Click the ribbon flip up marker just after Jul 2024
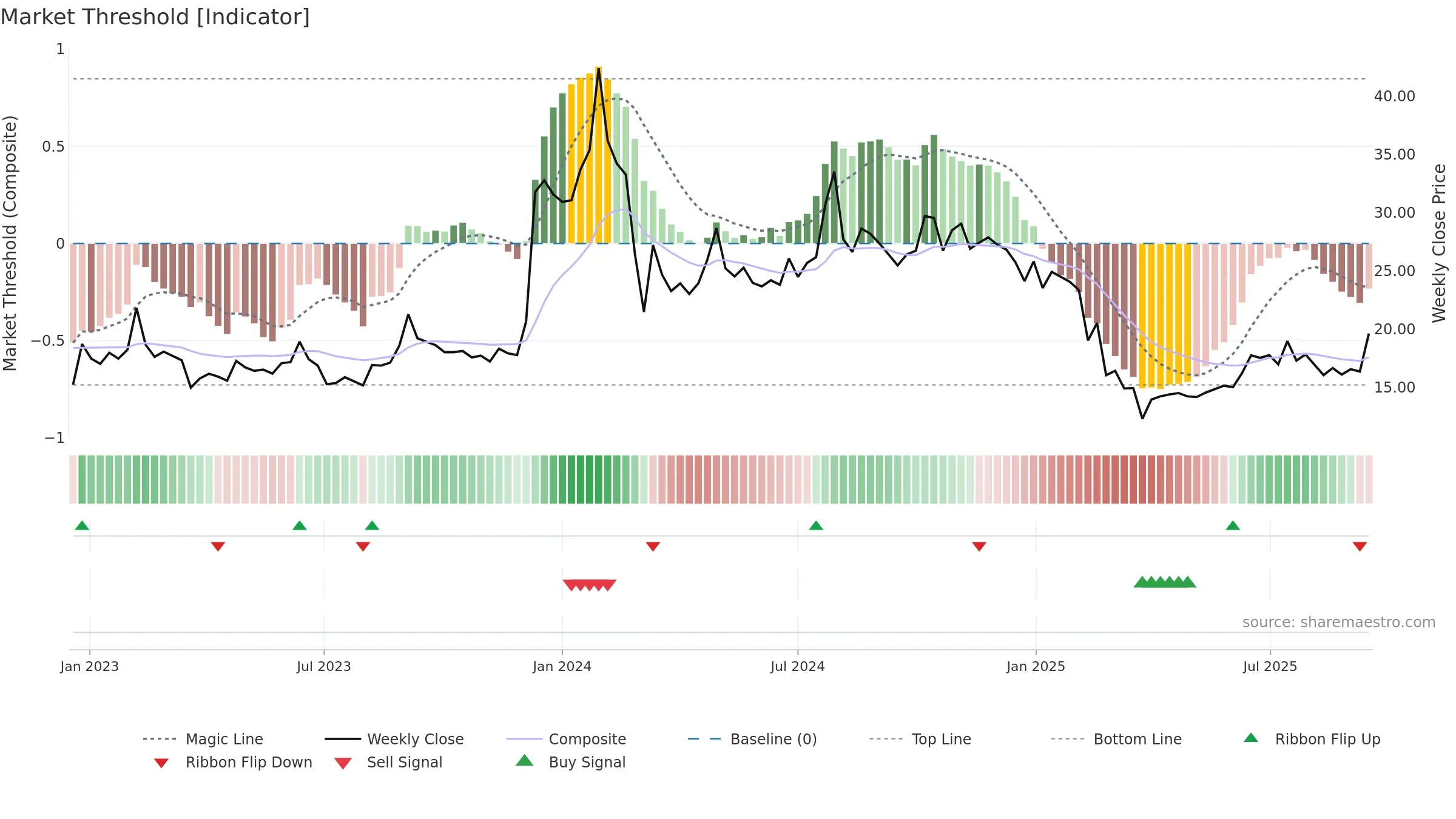The width and height of the screenshot is (1456, 819). coord(816,525)
